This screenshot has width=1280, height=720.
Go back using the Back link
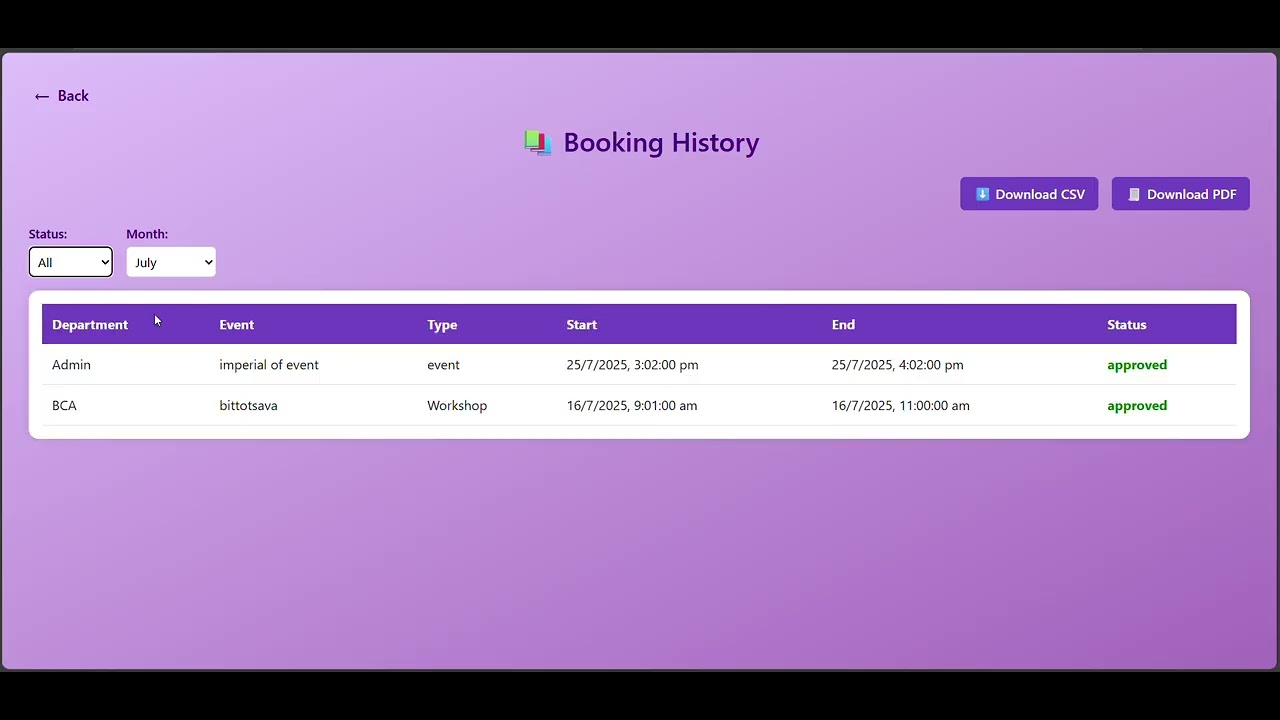coord(61,96)
